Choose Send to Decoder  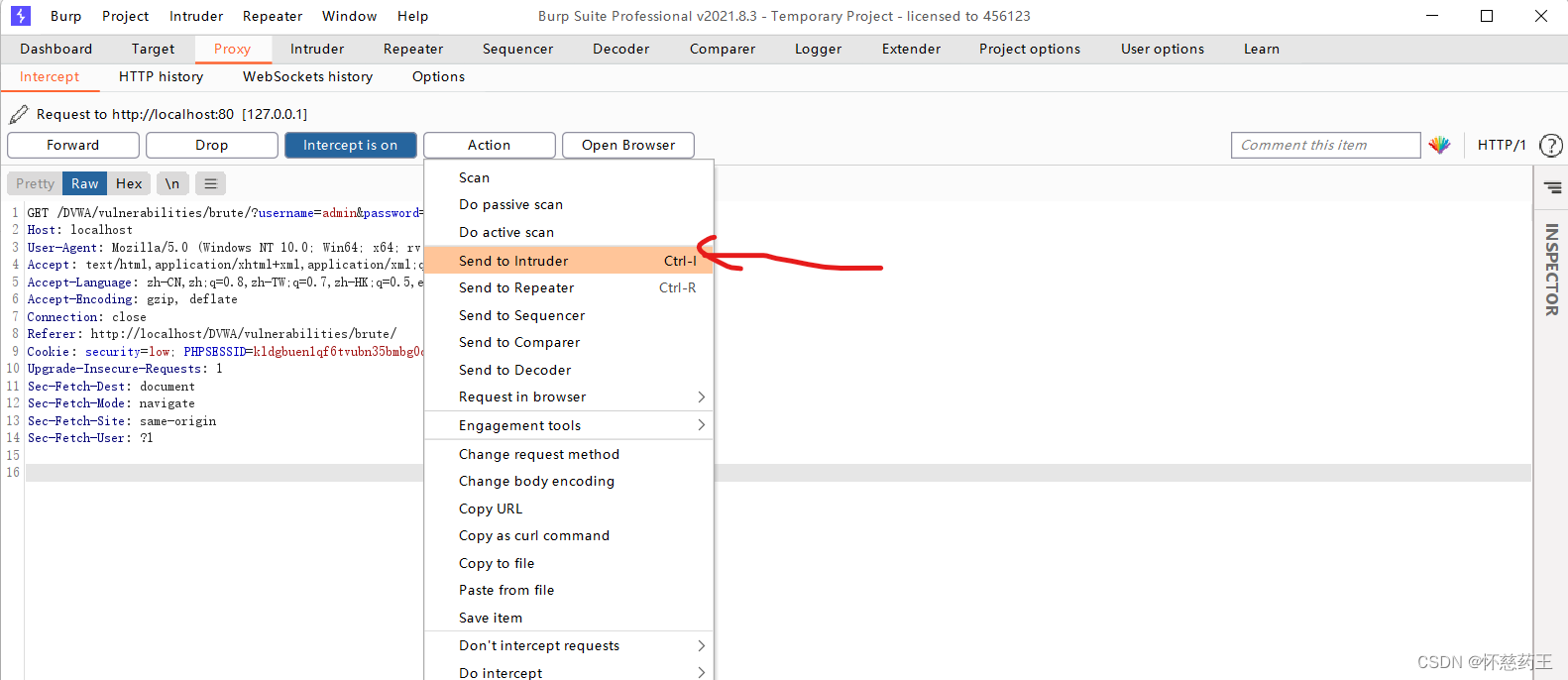coord(569,370)
